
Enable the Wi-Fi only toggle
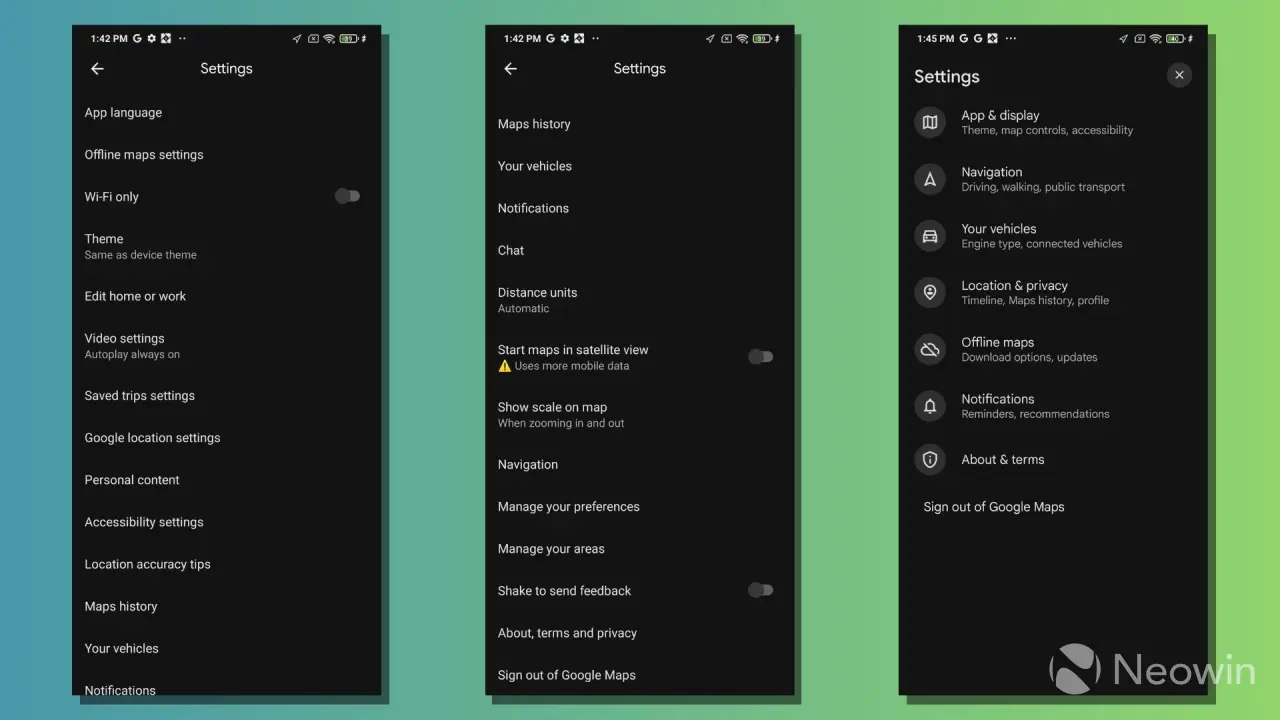347,196
